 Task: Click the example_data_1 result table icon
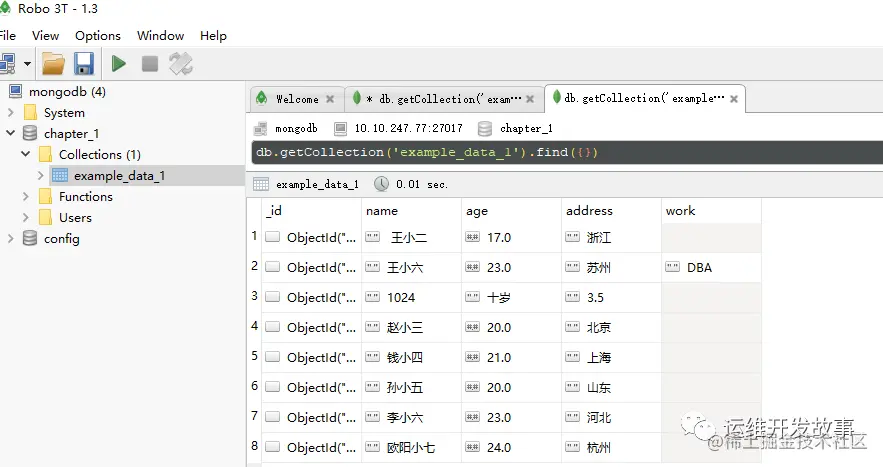pyautogui.click(x=261, y=184)
